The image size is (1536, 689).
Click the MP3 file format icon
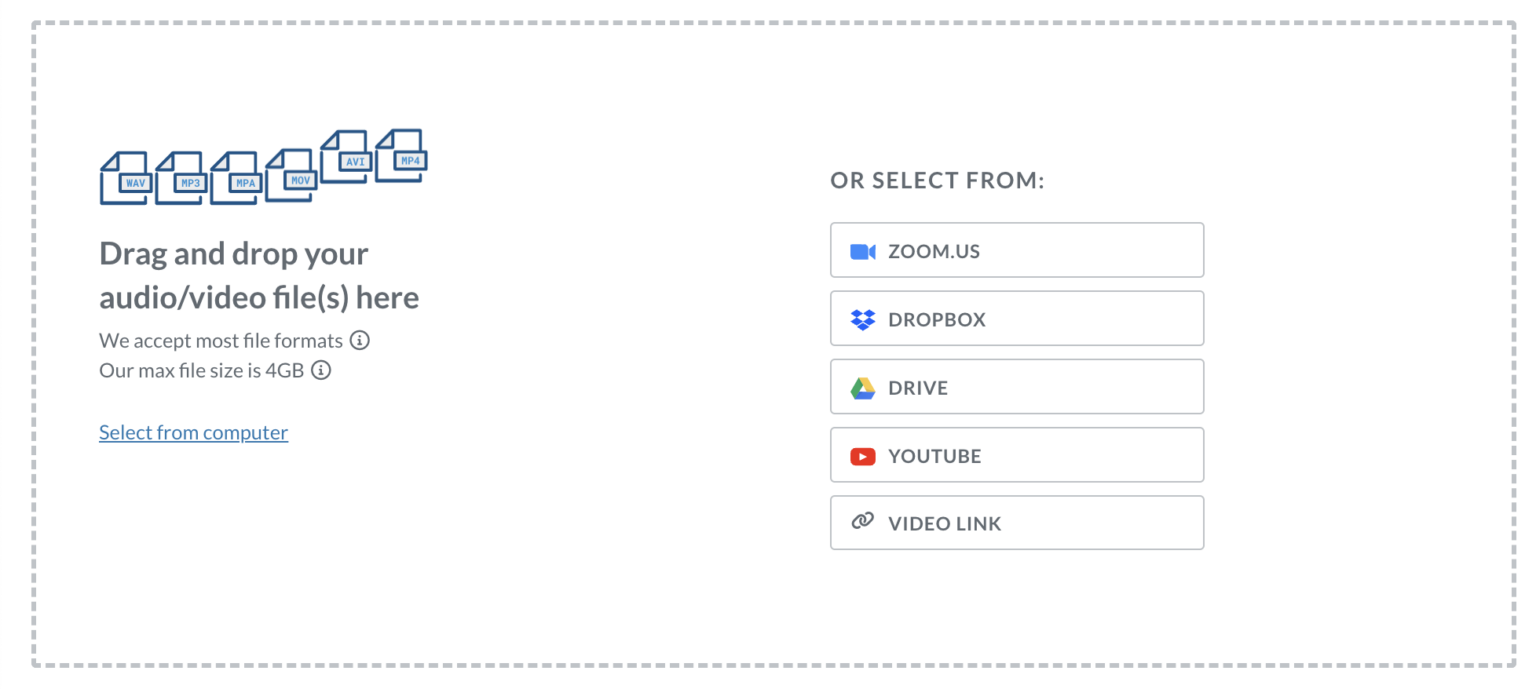181,178
